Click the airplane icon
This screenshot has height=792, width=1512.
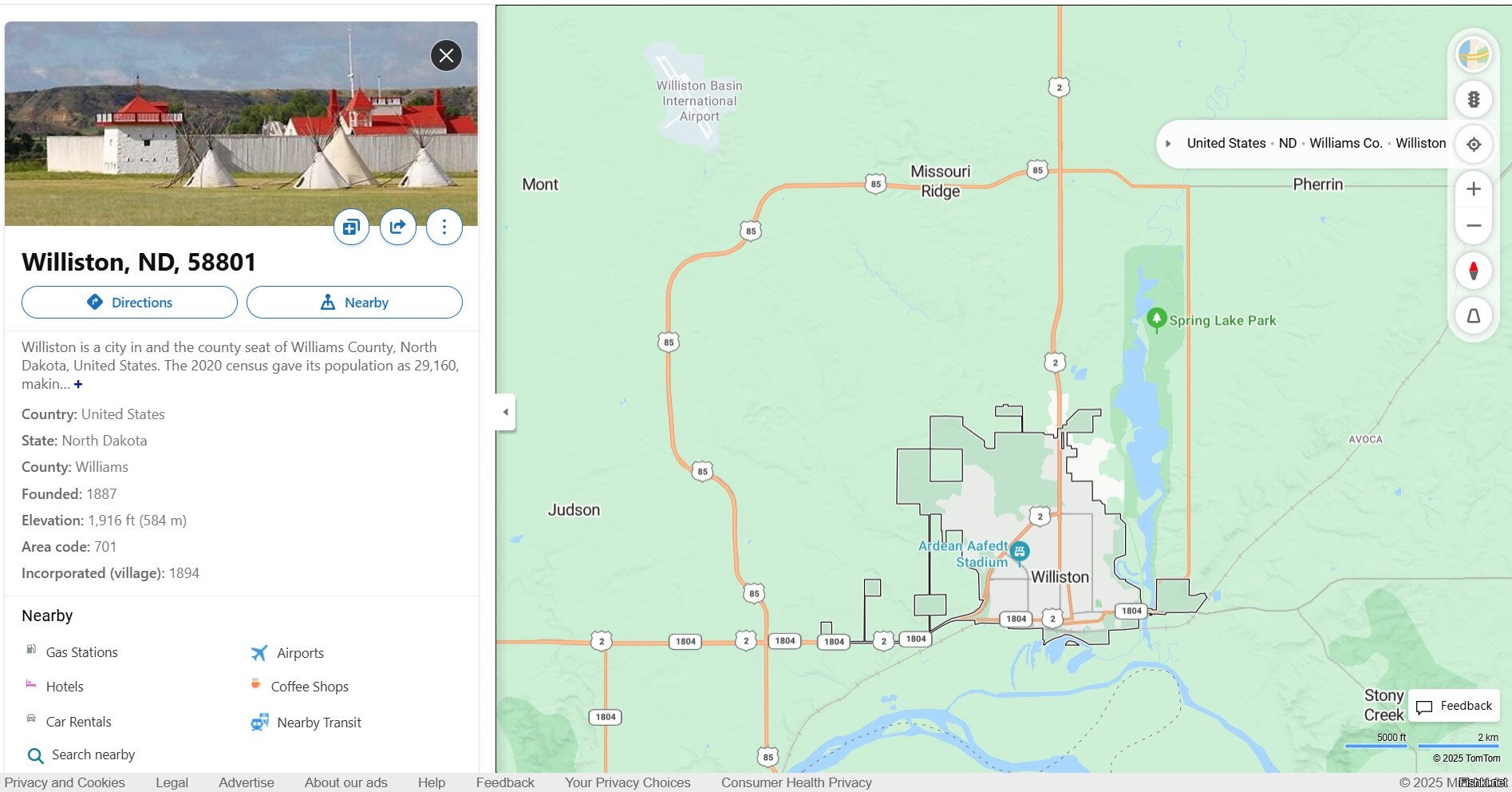[259, 653]
